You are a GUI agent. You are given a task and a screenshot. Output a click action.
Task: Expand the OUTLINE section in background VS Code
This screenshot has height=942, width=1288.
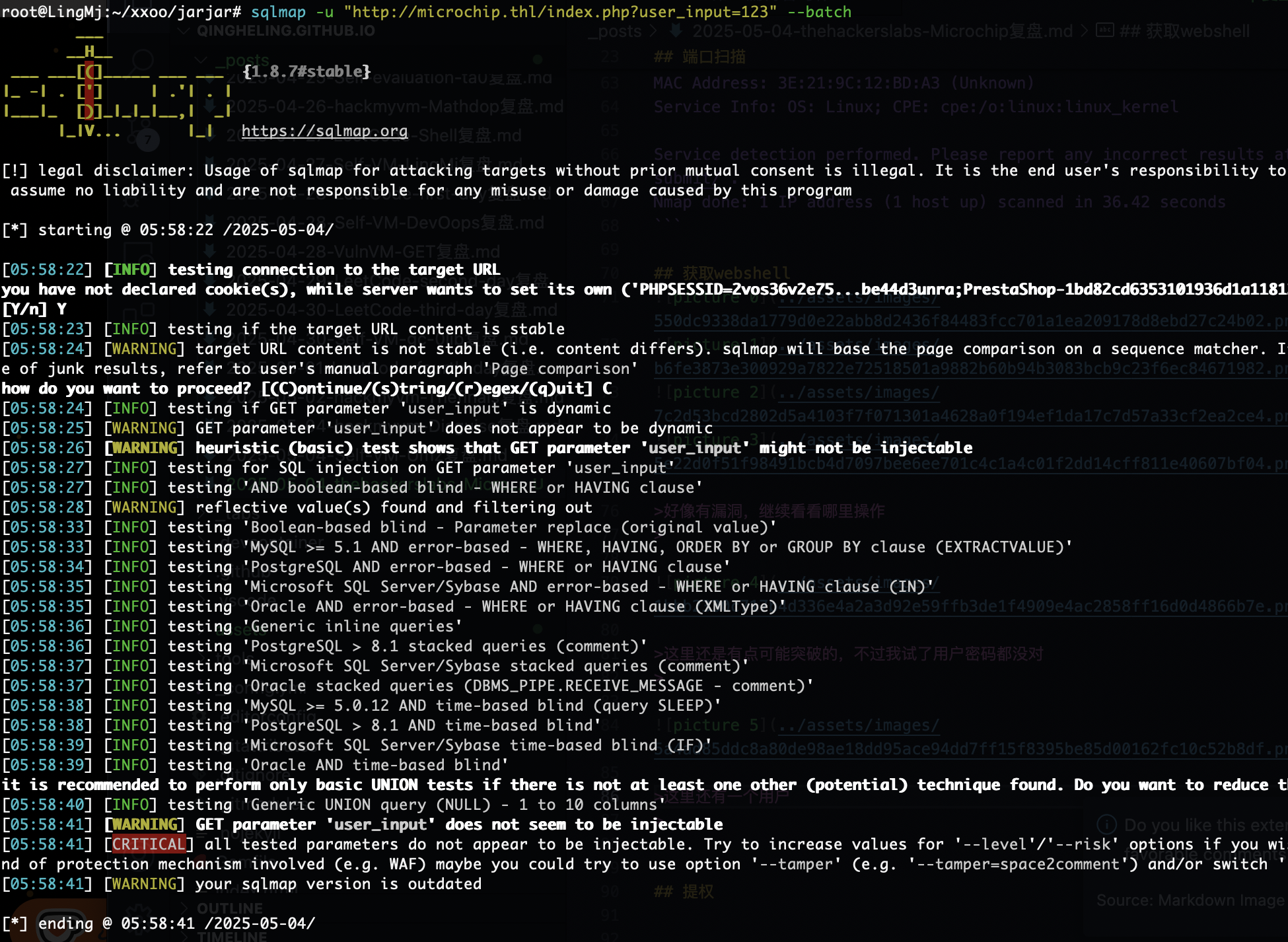pyautogui.click(x=230, y=909)
